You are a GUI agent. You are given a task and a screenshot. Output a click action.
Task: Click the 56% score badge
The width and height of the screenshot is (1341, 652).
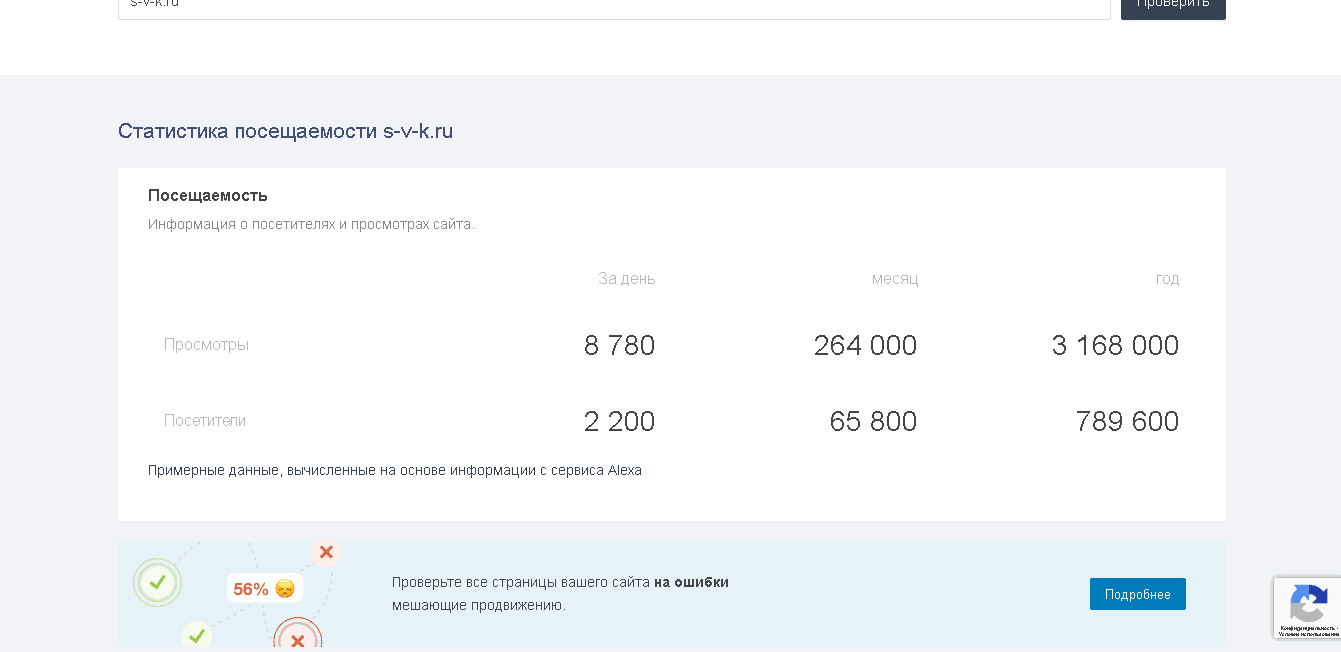tap(251, 589)
